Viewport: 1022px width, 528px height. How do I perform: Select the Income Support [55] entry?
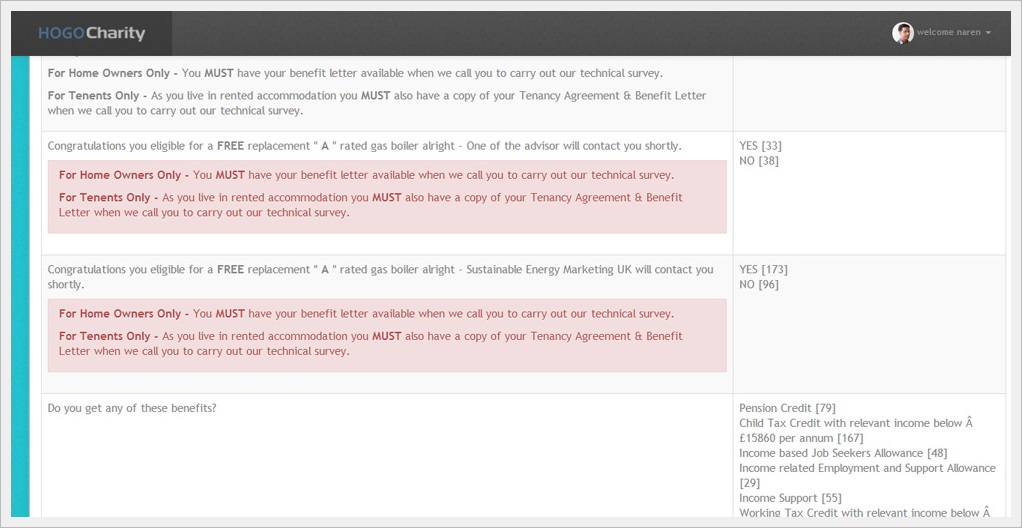(790, 498)
